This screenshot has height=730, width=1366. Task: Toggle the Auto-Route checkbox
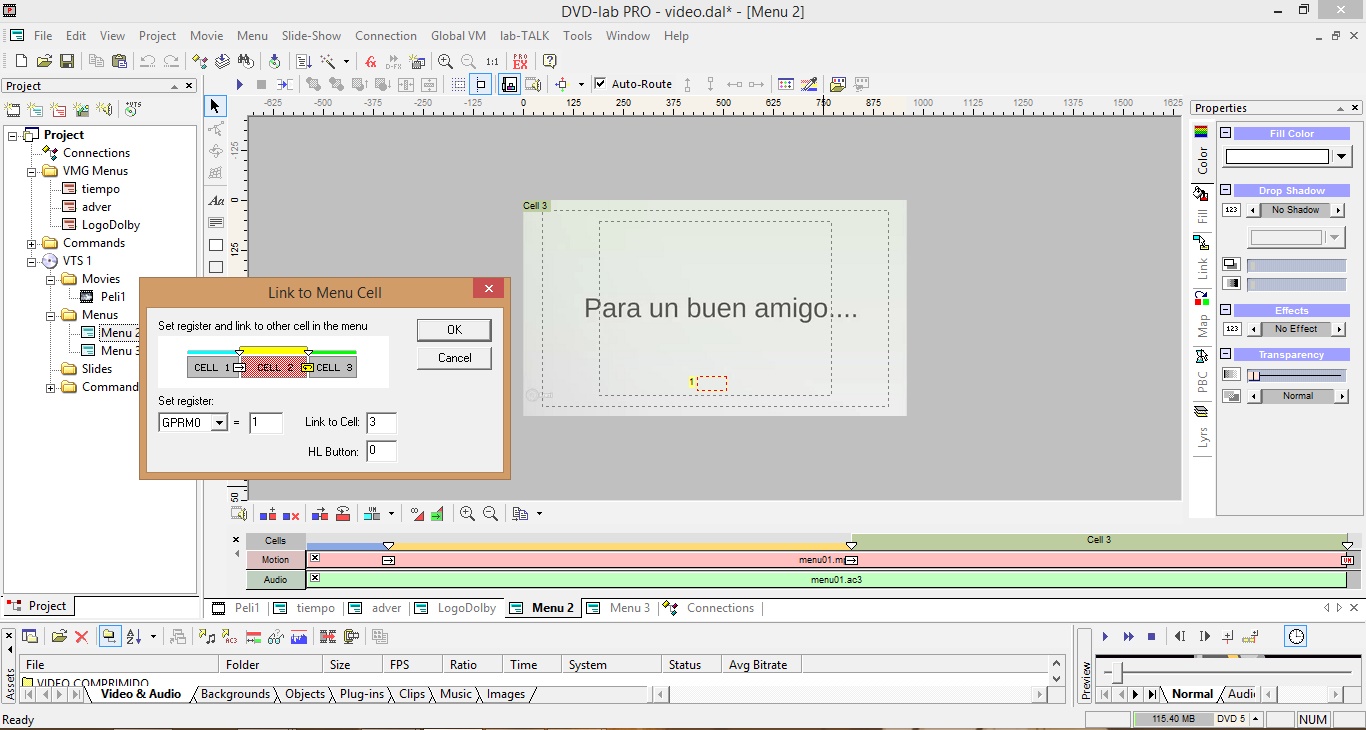click(600, 84)
